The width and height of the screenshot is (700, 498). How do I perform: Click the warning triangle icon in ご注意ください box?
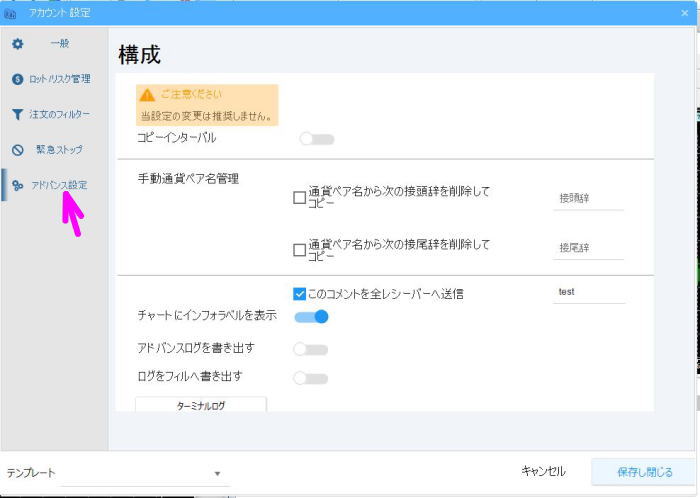point(147,95)
